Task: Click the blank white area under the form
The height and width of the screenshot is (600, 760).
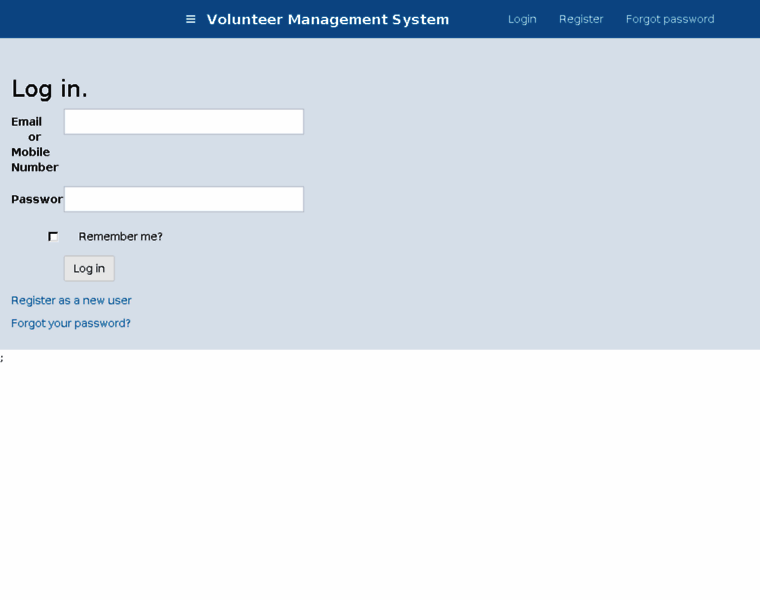Action: click(380, 480)
